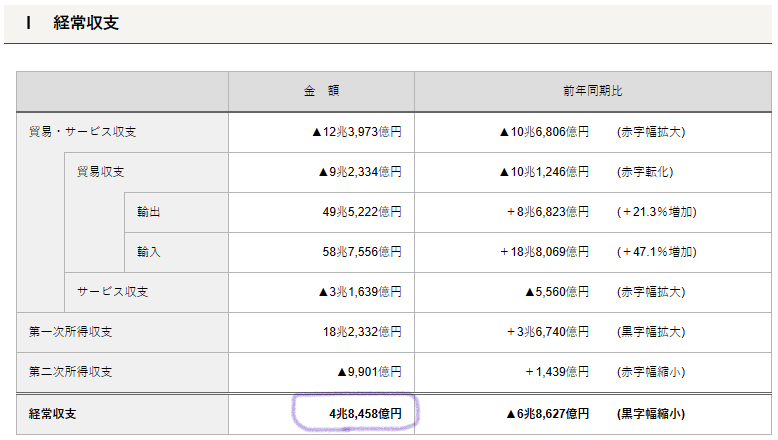Screen dimensions: 778x440
Task: Click the (+47.1%増加) note
Action: (x=656, y=252)
